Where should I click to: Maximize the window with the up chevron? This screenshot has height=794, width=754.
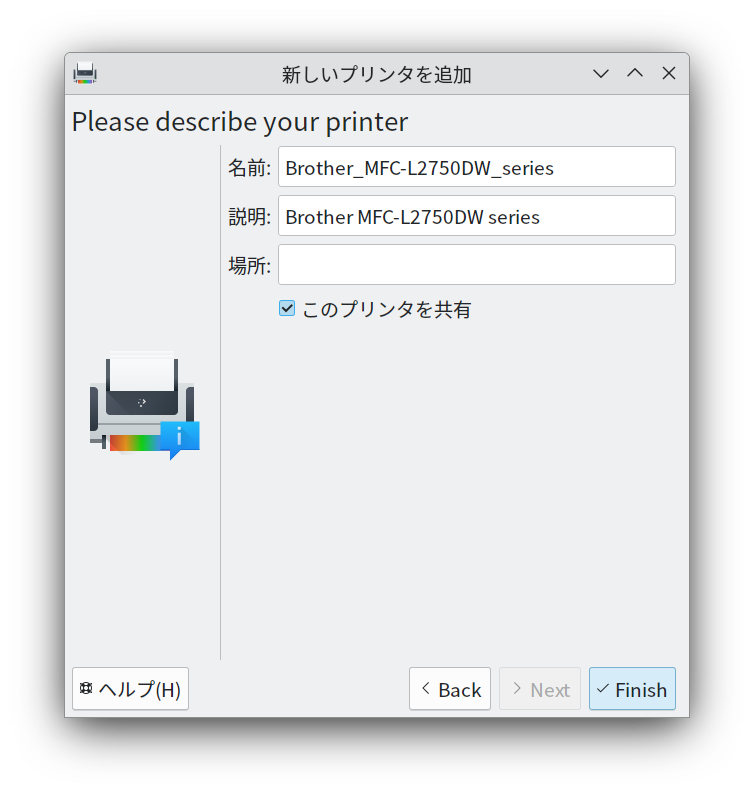pyautogui.click(x=635, y=74)
